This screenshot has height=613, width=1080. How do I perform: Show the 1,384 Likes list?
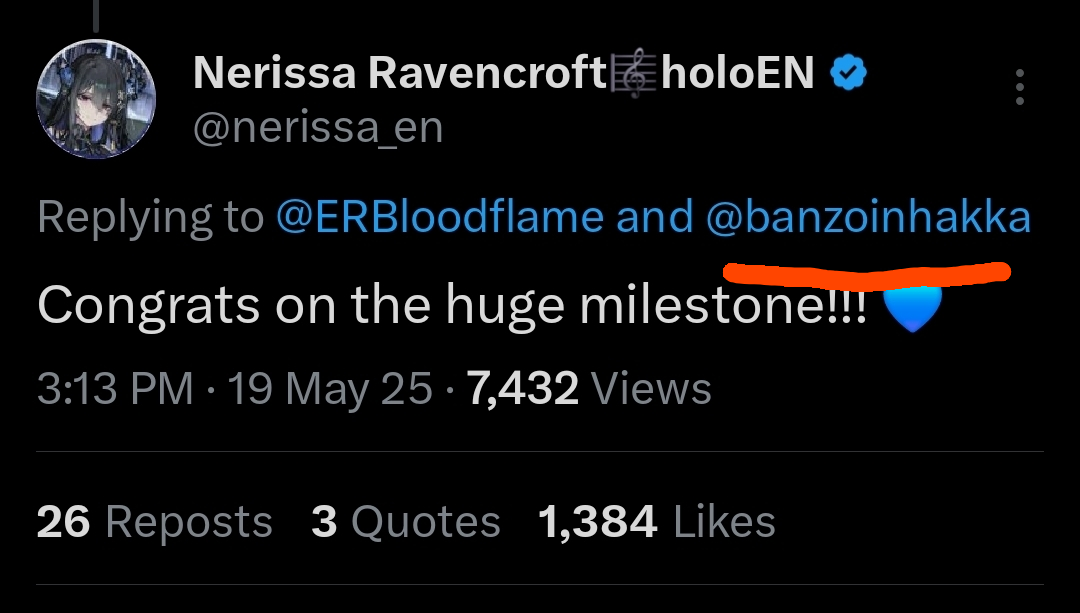coord(656,522)
